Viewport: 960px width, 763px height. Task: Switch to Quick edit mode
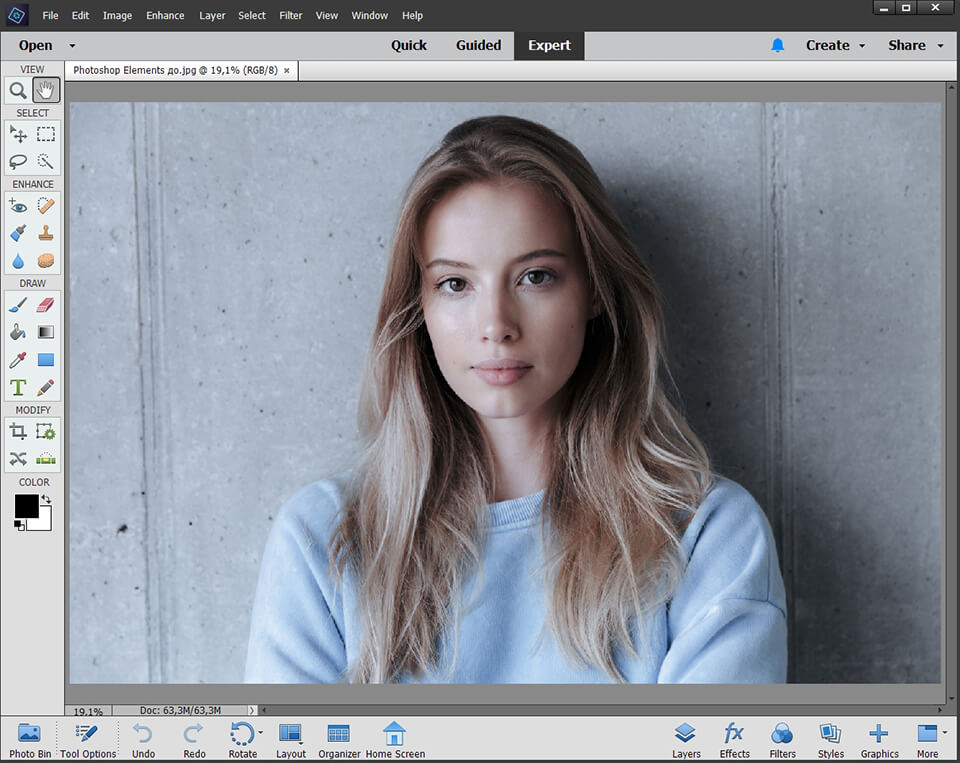pos(409,45)
